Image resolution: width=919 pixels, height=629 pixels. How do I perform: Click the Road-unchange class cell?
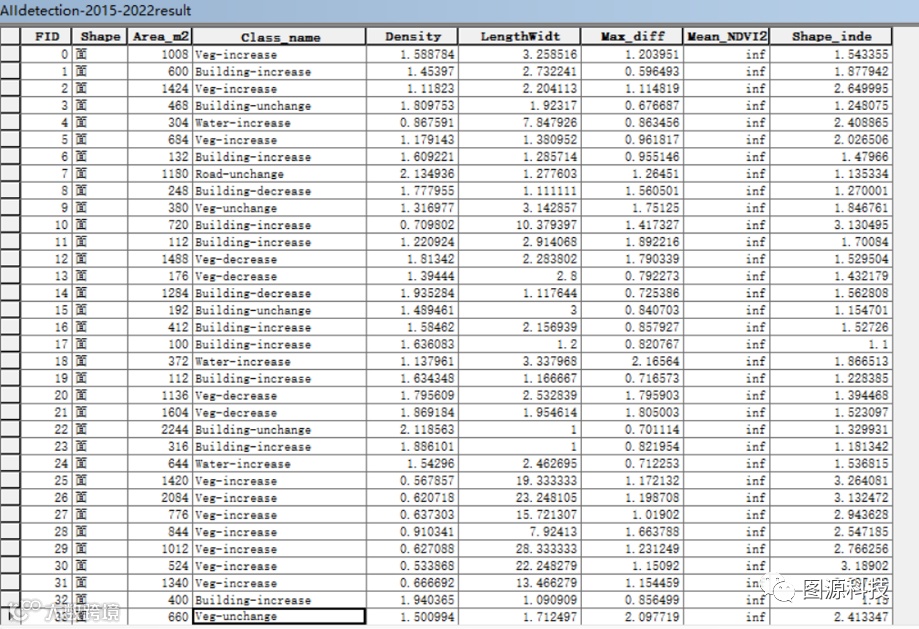[x=280, y=174]
